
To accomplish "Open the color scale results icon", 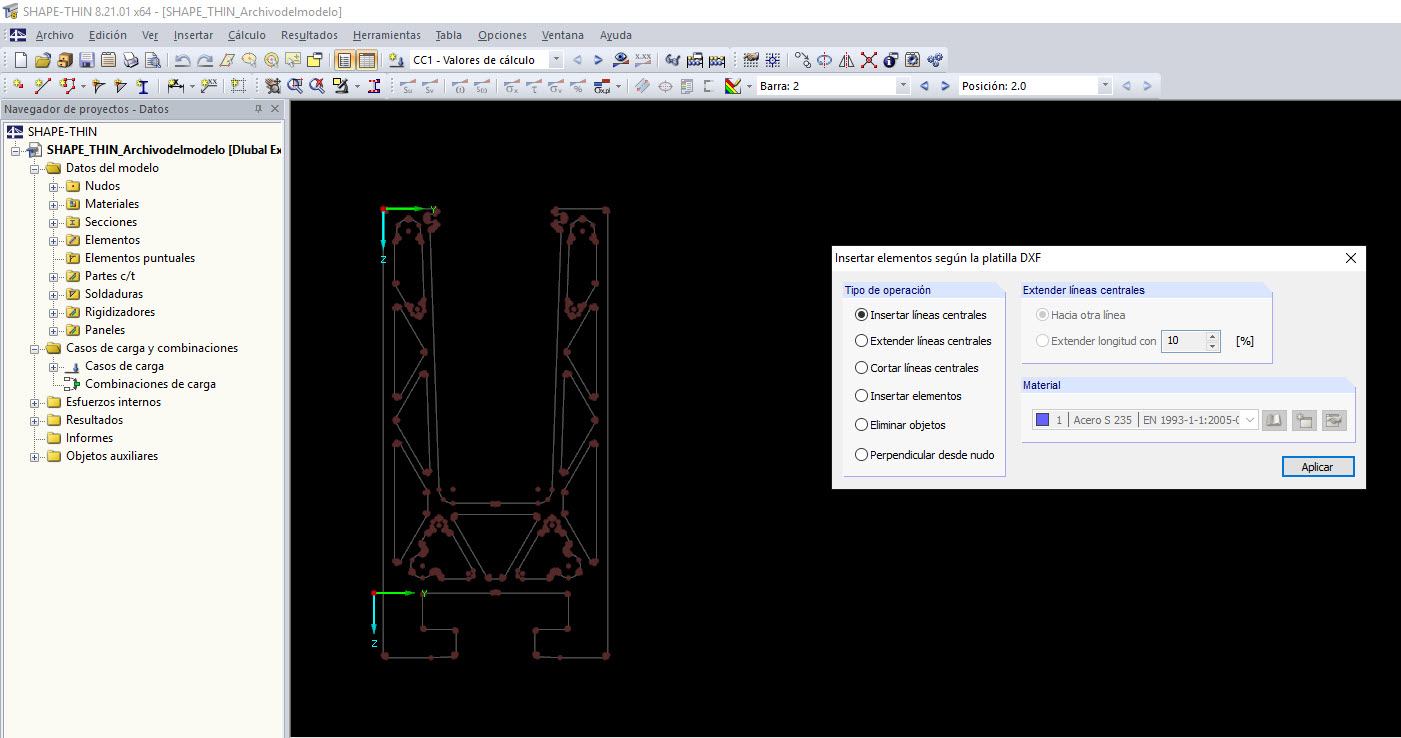I will pyautogui.click(x=734, y=86).
